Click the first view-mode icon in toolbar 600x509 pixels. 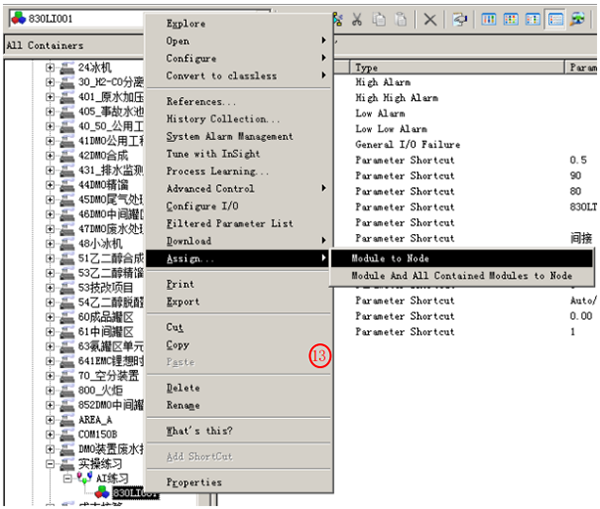coord(489,19)
